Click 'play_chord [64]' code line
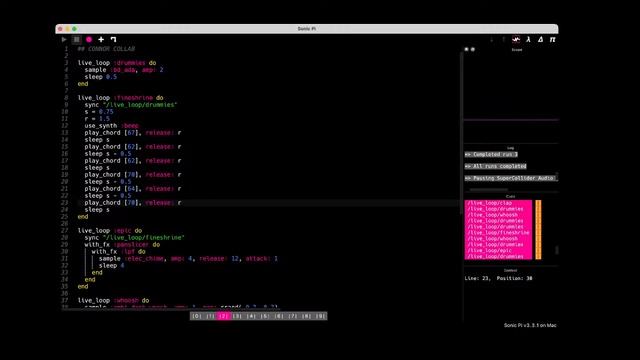The width and height of the screenshot is (640, 360). click(133, 189)
